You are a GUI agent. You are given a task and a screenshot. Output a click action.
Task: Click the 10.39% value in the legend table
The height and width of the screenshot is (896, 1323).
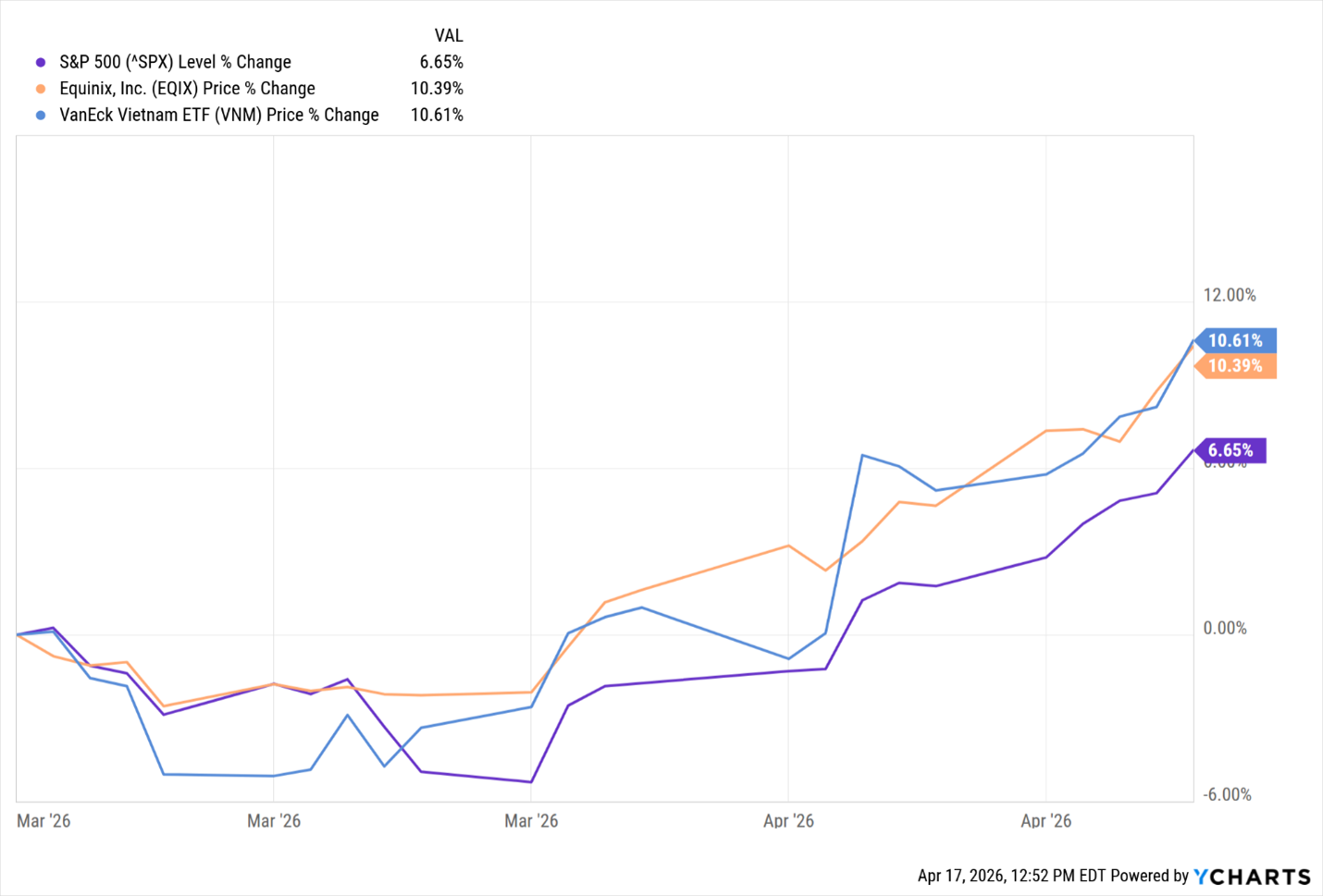437,89
